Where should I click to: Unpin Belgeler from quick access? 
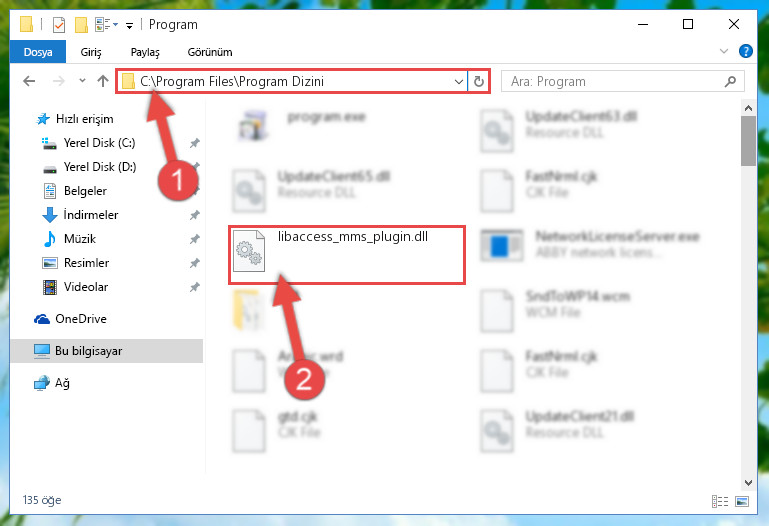pos(195,191)
